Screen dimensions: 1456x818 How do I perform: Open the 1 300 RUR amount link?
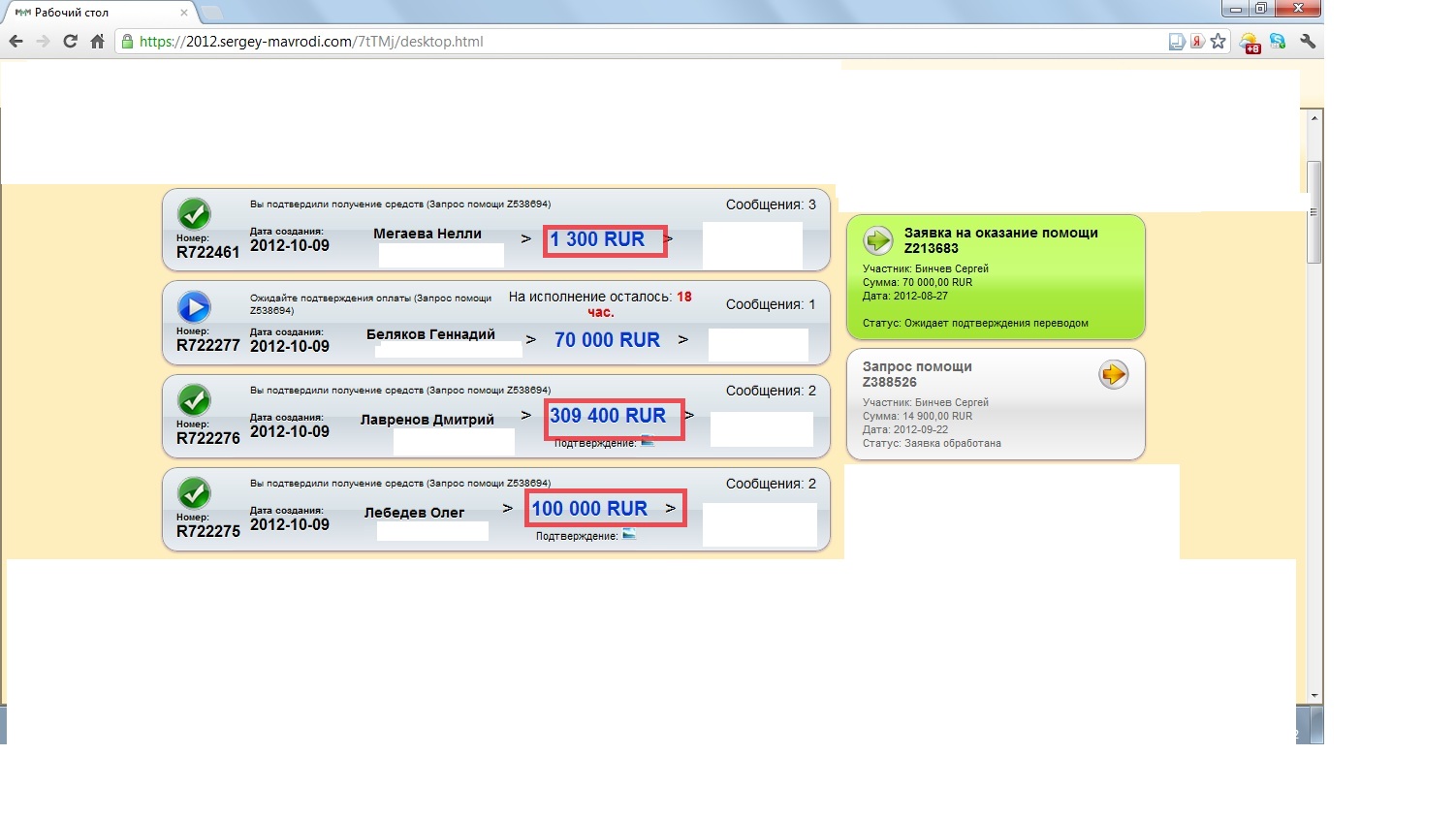(597, 239)
